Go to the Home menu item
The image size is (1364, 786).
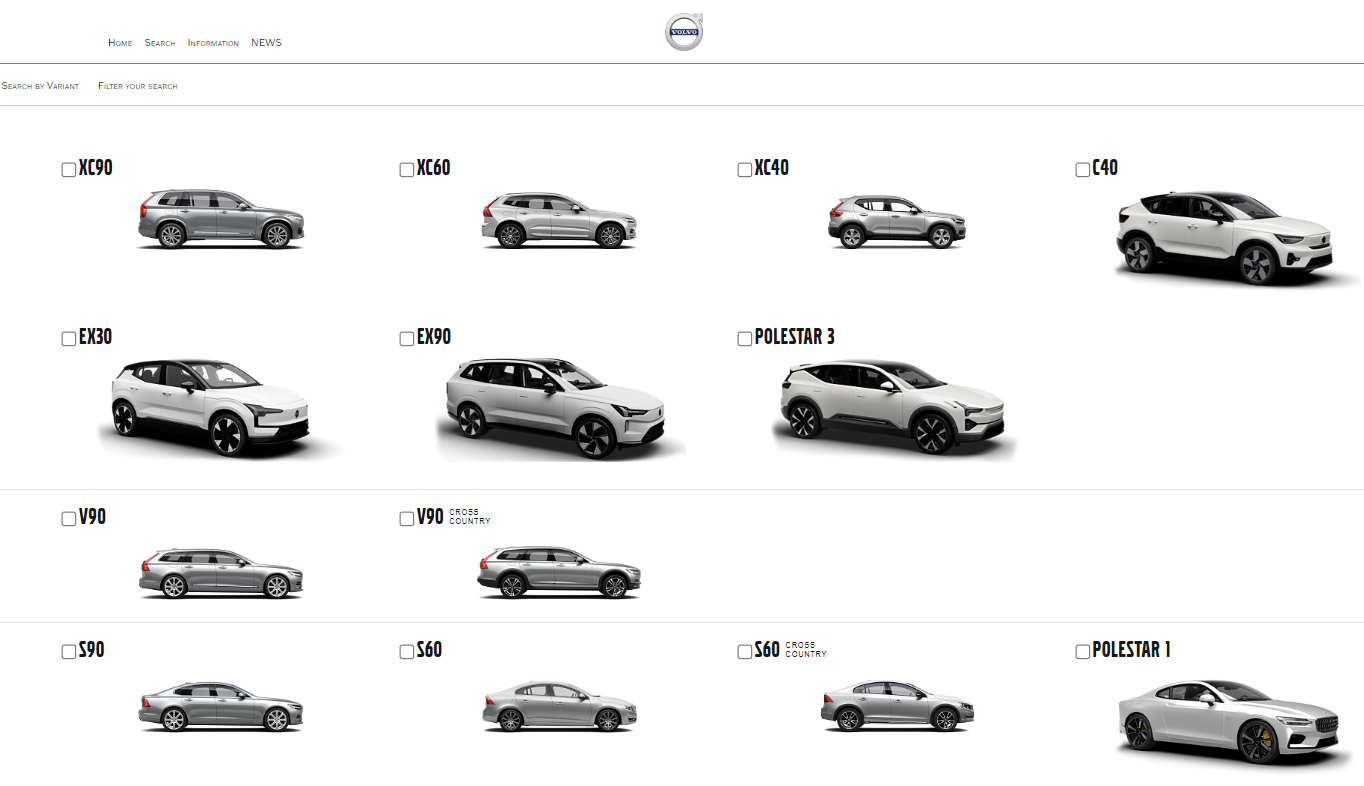tap(120, 43)
